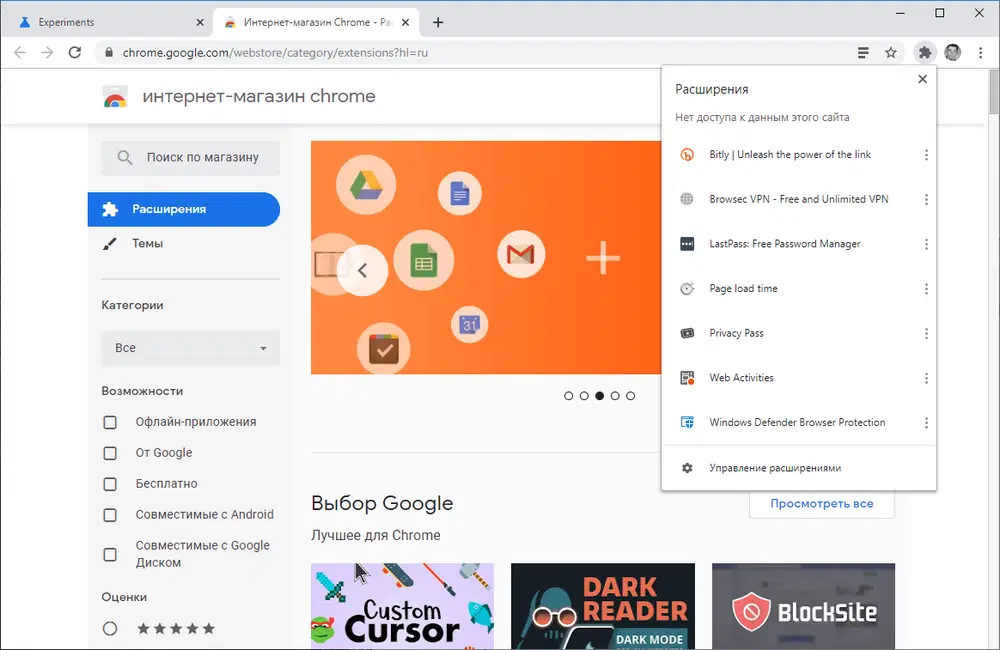Check the Офлайн-приложения checkbox
The width and height of the screenshot is (1000, 650).
tap(110, 422)
